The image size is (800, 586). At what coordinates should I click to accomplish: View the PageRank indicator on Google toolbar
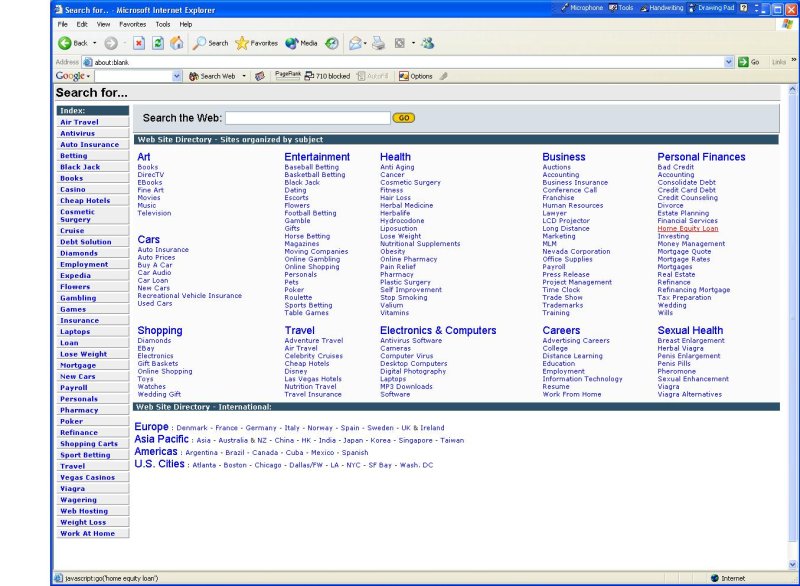point(288,75)
